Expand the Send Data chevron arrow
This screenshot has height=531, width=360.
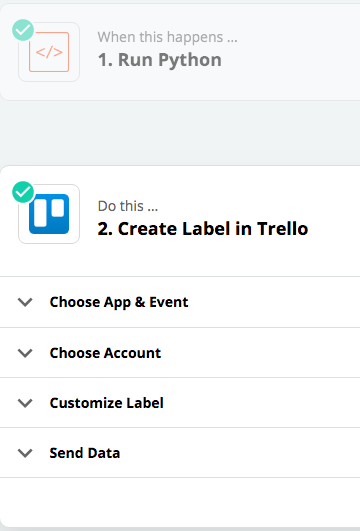(25, 453)
